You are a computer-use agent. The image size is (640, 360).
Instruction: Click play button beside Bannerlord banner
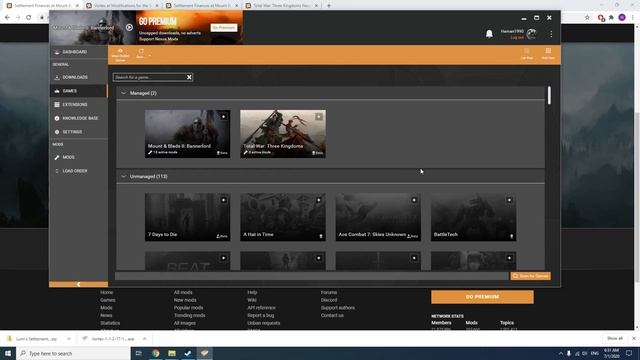[129, 27]
